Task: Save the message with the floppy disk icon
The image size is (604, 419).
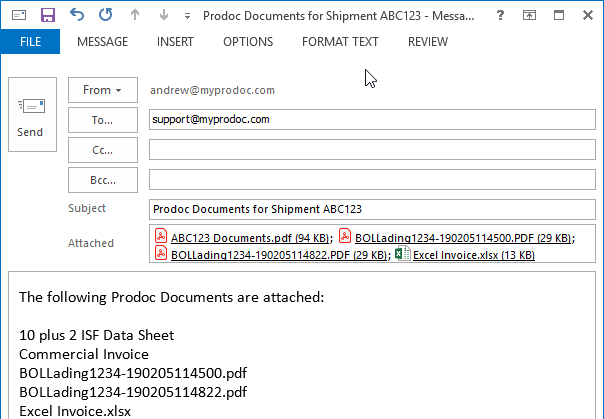Action: click(x=48, y=15)
